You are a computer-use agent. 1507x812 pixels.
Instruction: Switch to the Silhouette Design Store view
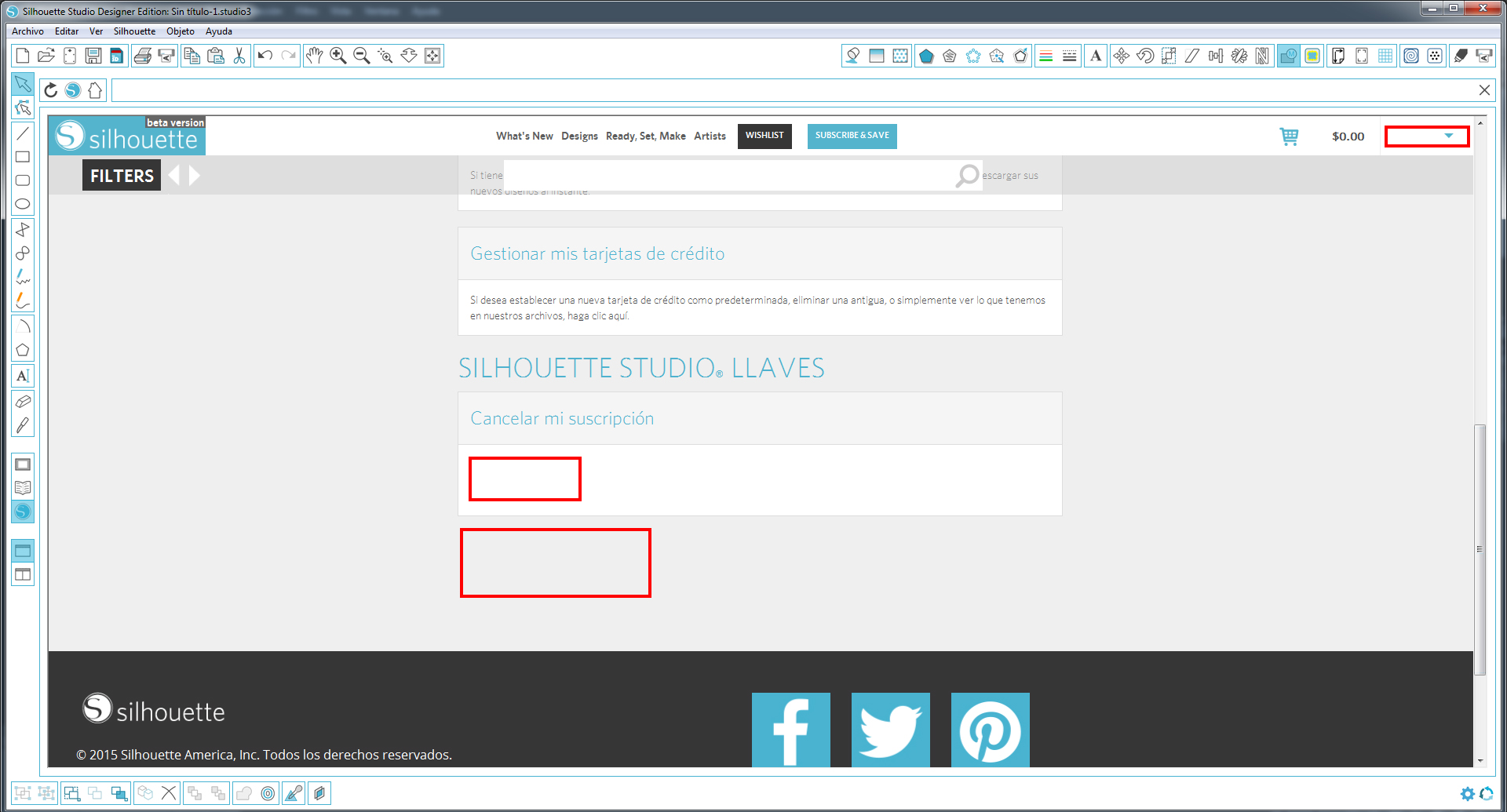23,512
